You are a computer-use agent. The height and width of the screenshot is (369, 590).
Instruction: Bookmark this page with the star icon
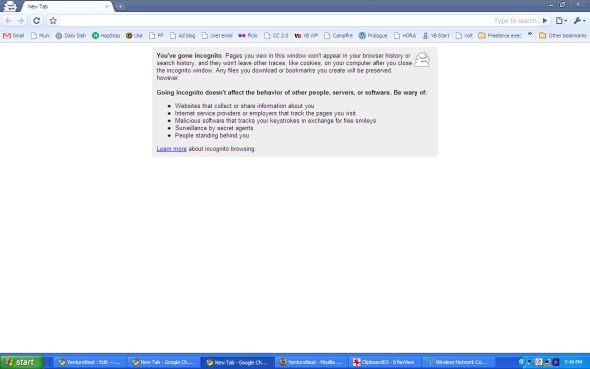(x=53, y=21)
